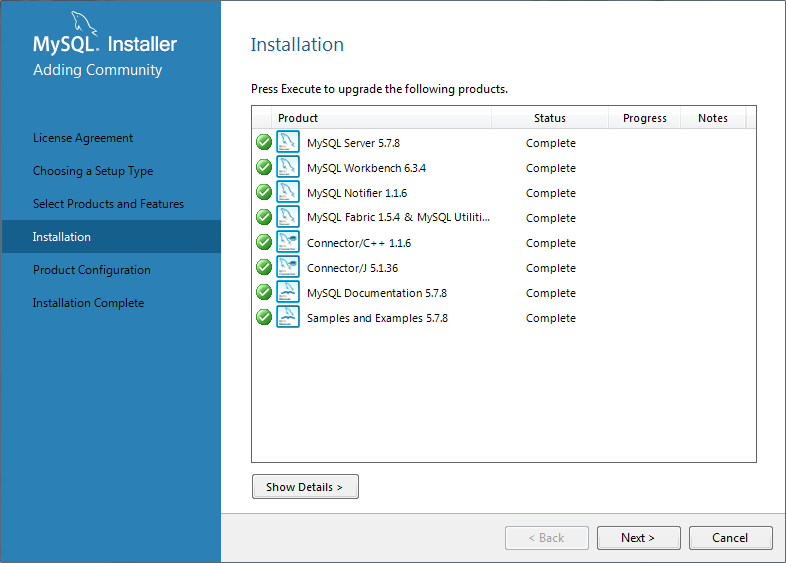Click the green checkmark beside MySQL Workbench 6.3.4

tap(264, 167)
